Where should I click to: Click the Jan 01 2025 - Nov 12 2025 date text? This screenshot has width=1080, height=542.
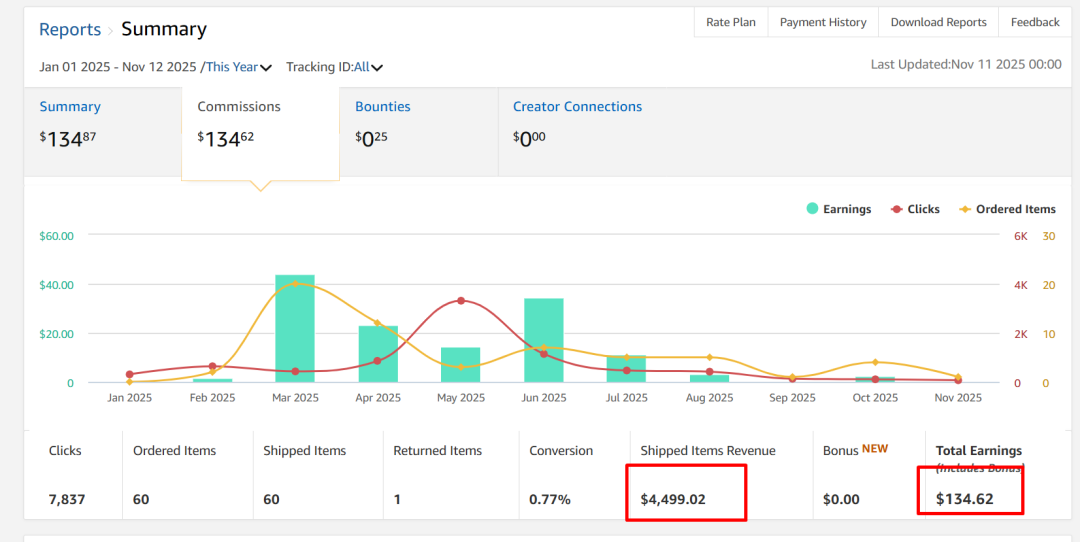point(120,67)
